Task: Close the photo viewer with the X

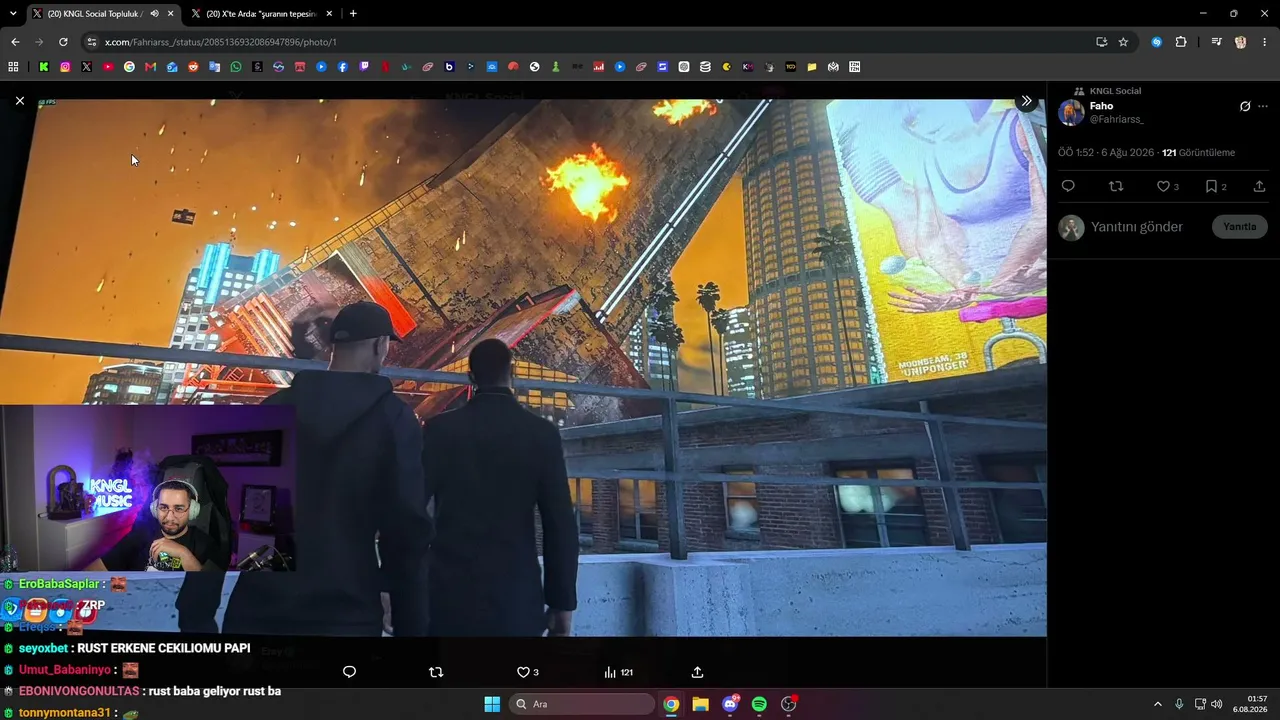Action: (x=19, y=101)
